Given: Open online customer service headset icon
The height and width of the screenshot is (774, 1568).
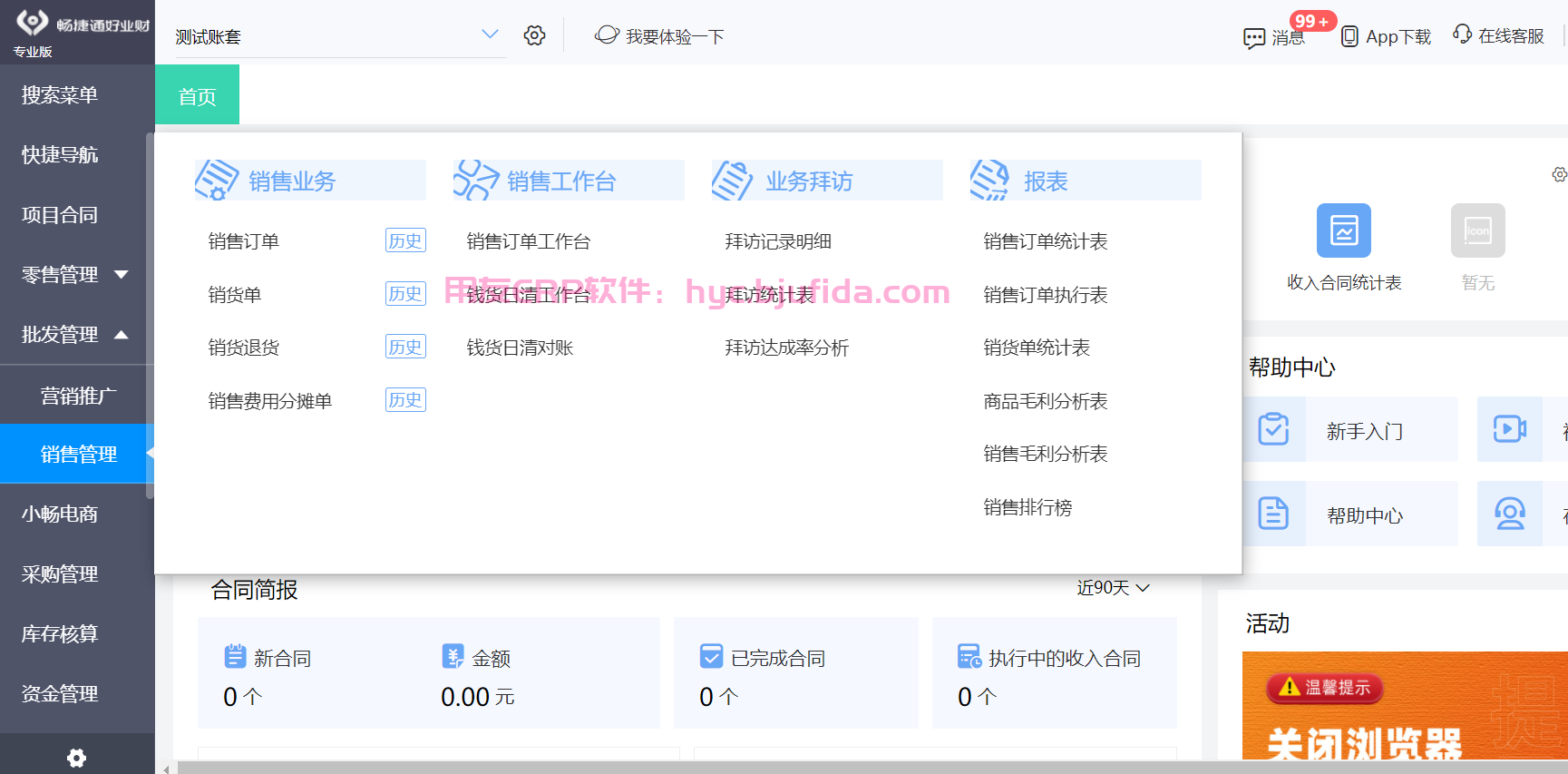Looking at the screenshot, I should pyautogui.click(x=1462, y=34).
